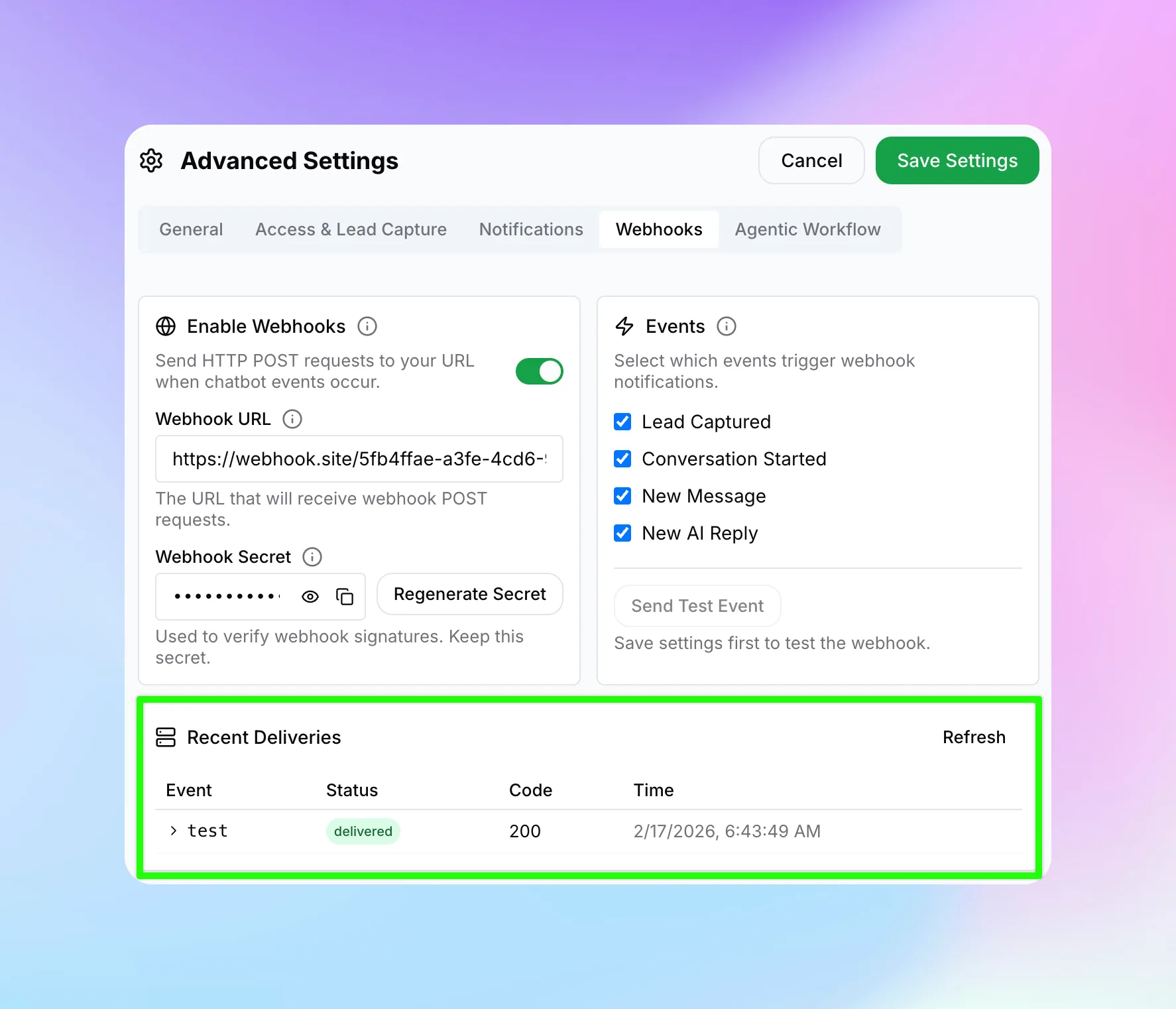Click inside the Webhook URL field
This screenshot has width=1176, height=1009.
coord(359,459)
